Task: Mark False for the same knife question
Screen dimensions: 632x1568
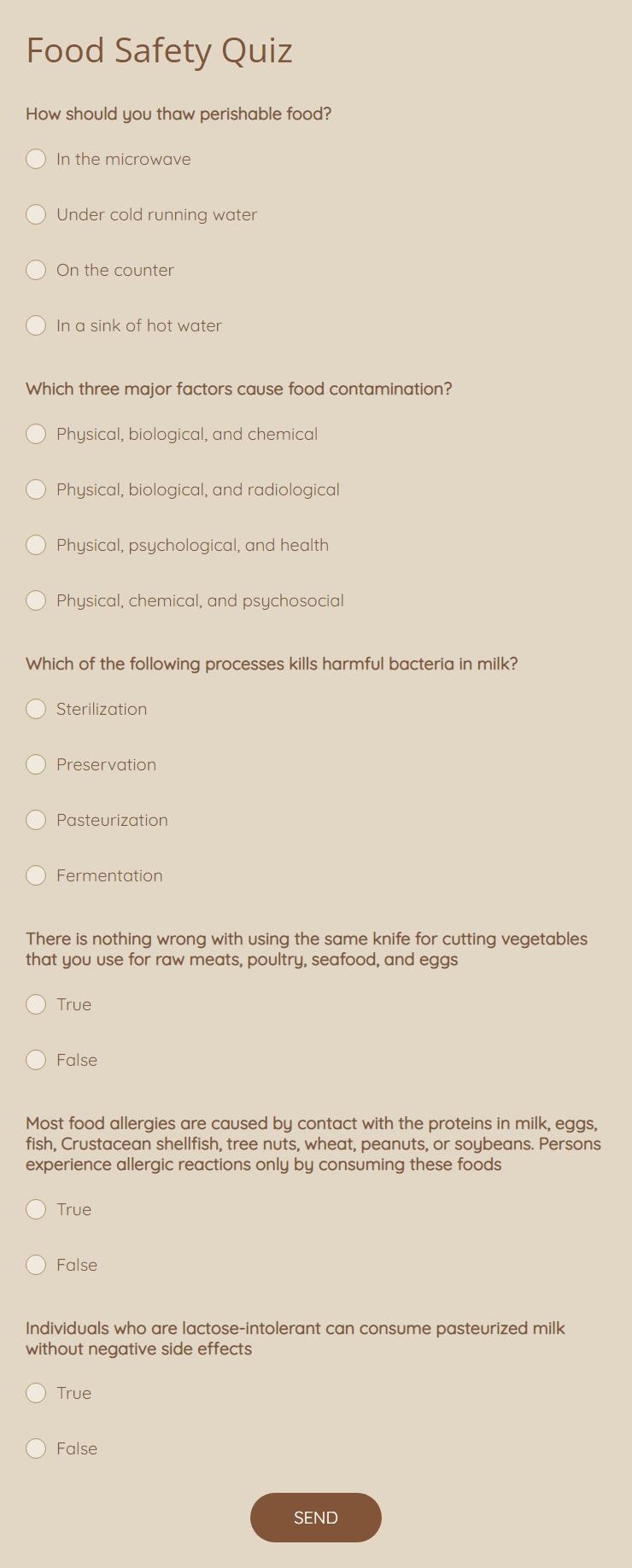Action: point(36,1060)
